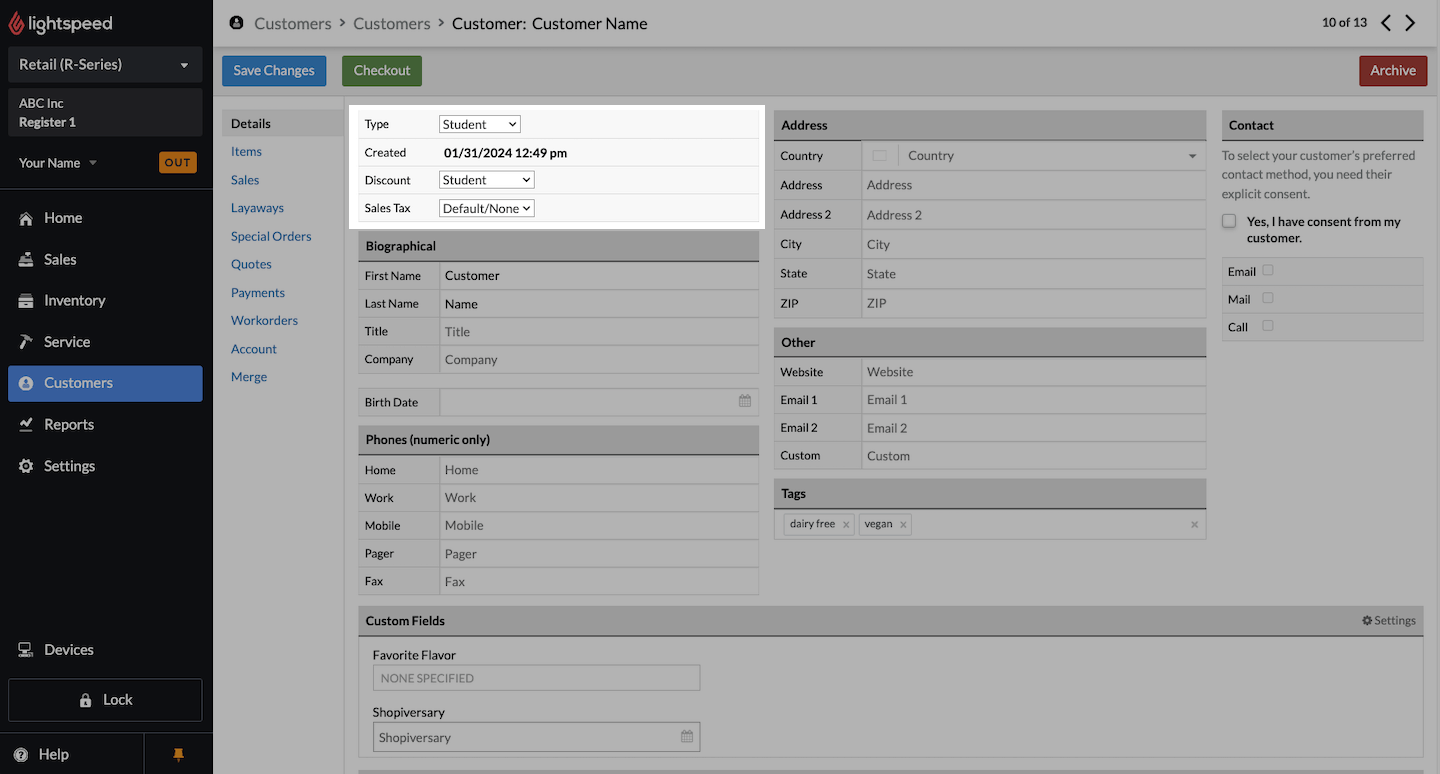Screen dimensions: 1440x774
Task: Toggle the Call contact checkbox
Action: click(1268, 326)
